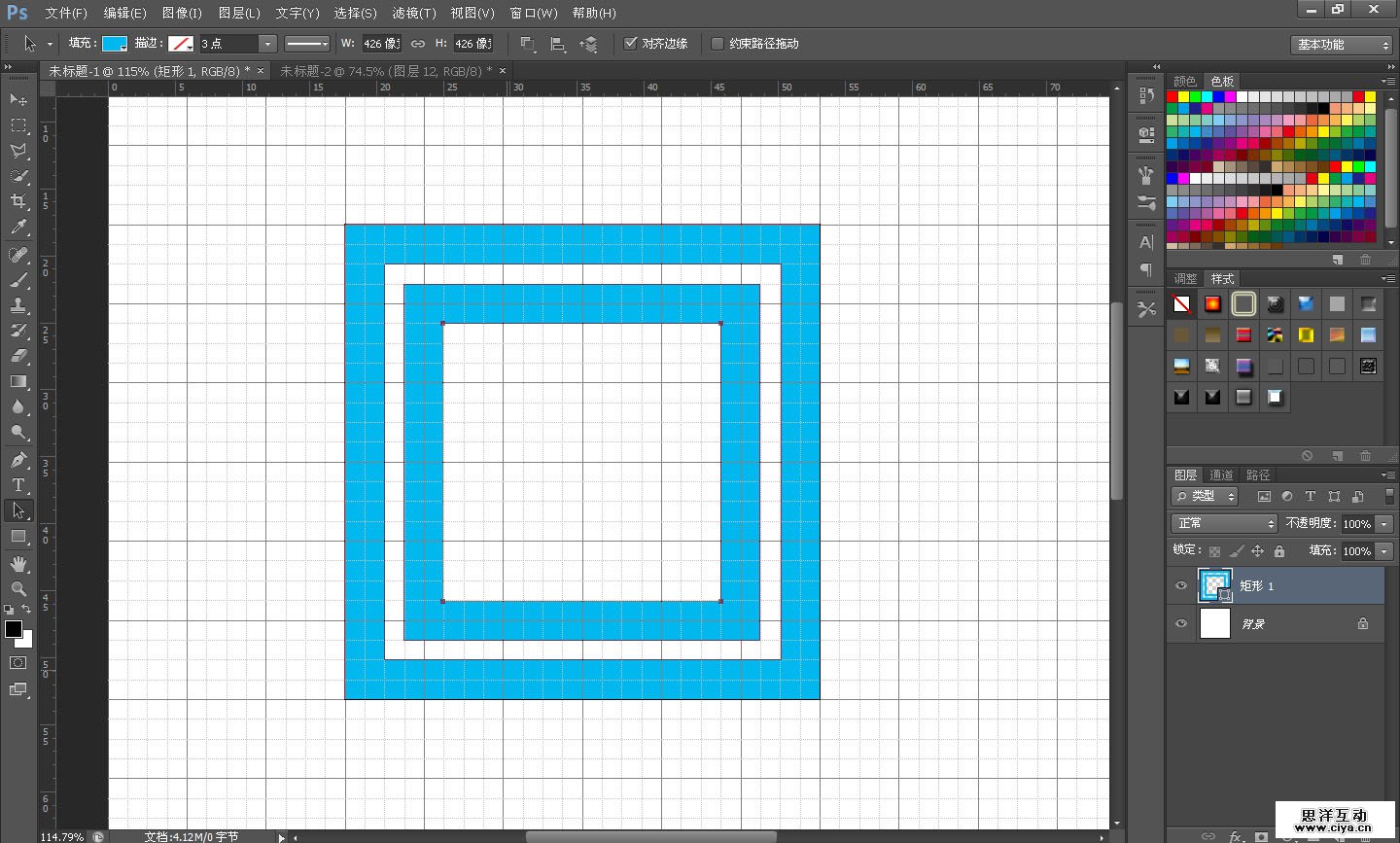
Task: Select the Pen tool
Action: (18, 460)
